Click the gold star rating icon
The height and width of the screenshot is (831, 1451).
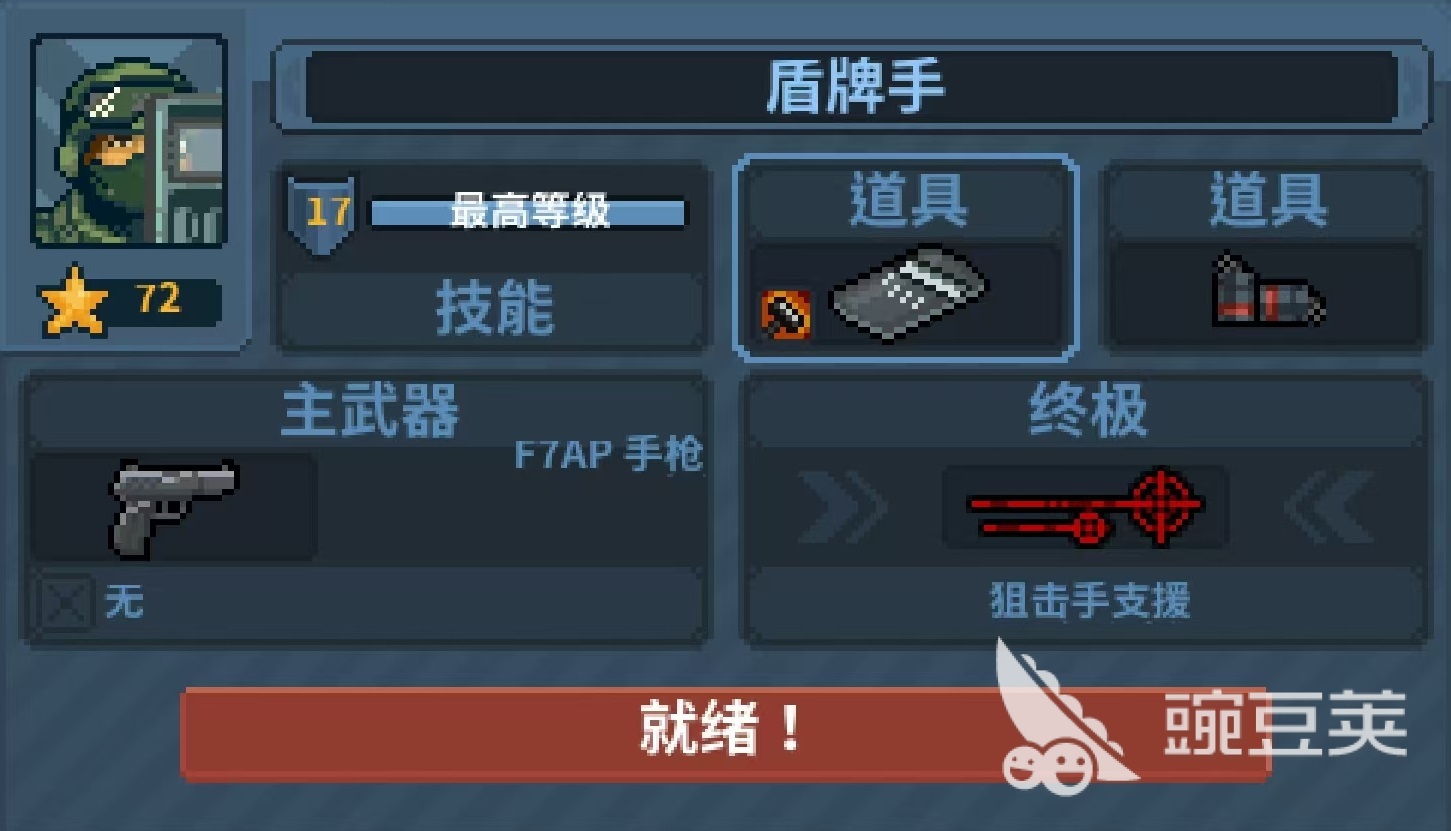74,301
